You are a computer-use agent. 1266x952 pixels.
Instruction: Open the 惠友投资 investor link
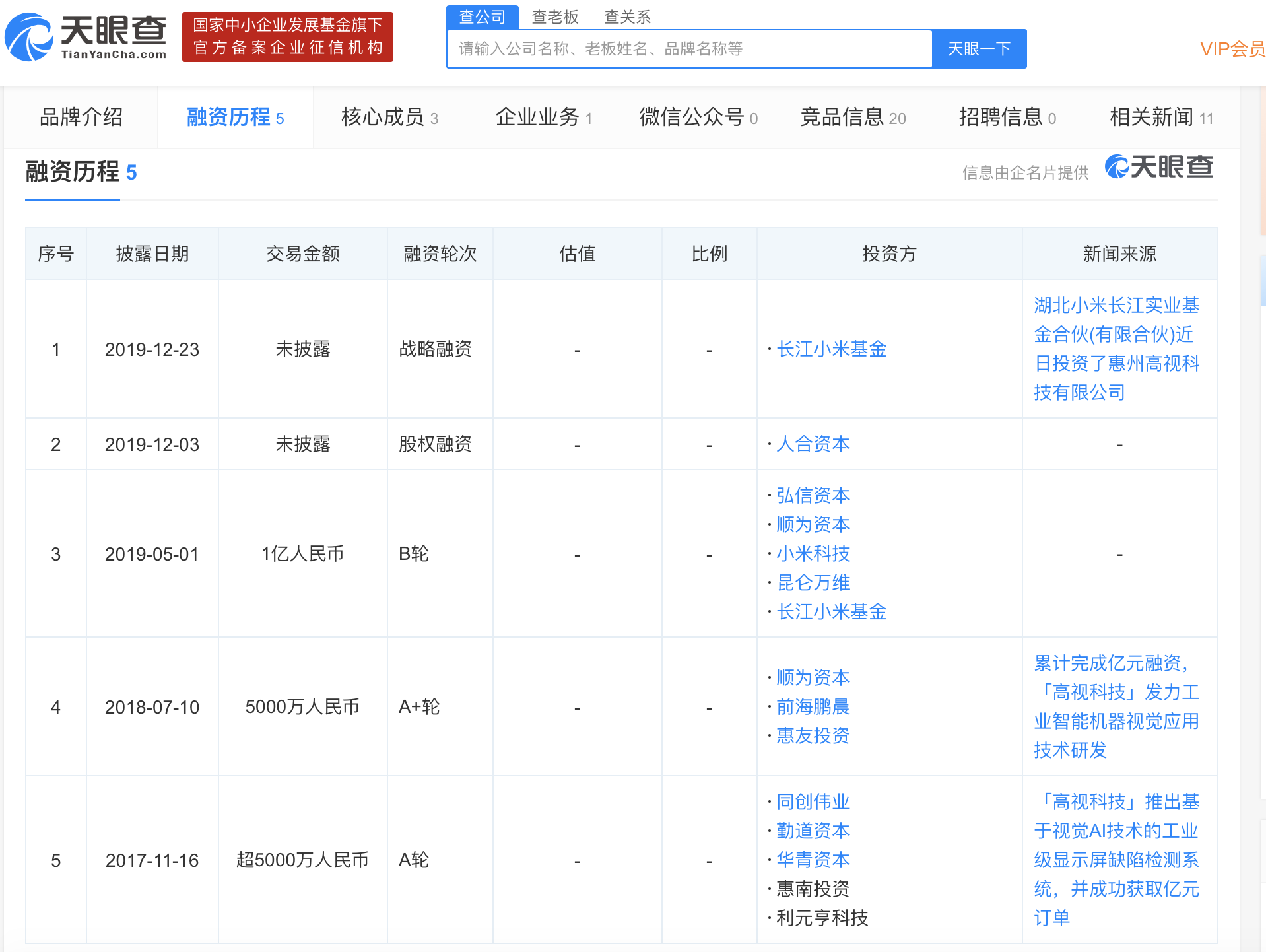click(x=813, y=735)
